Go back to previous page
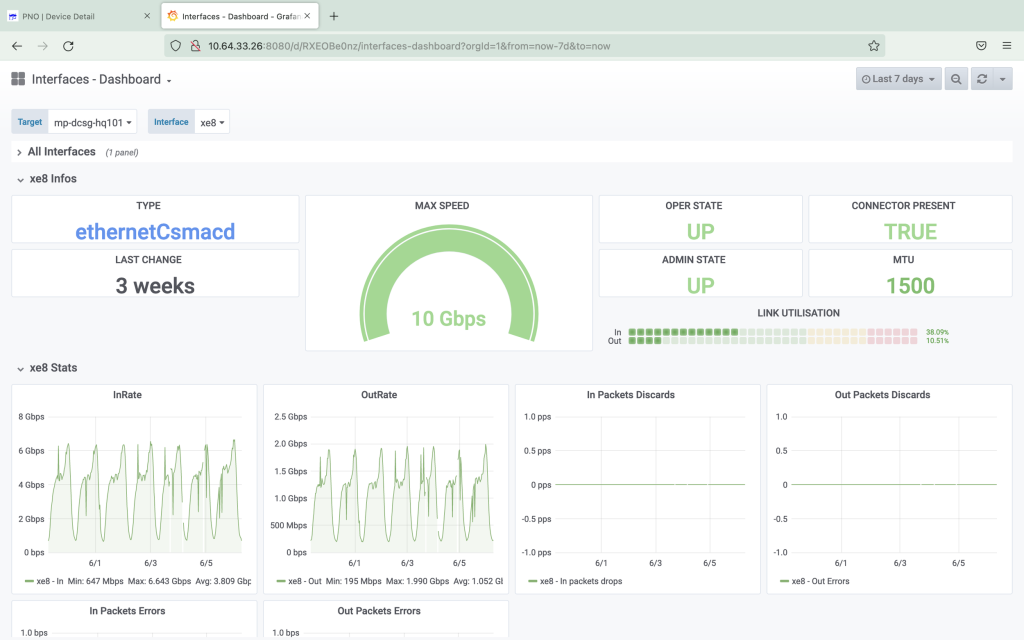 tap(17, 46)
